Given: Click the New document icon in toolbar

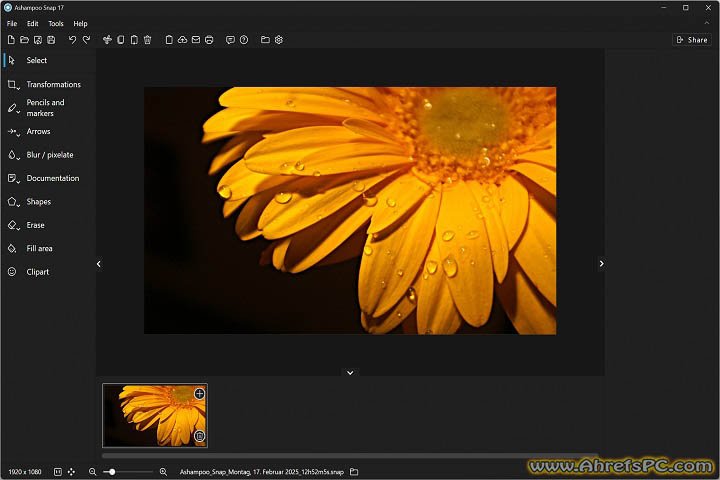Looking at the screenshot, I should pos(11,40).
